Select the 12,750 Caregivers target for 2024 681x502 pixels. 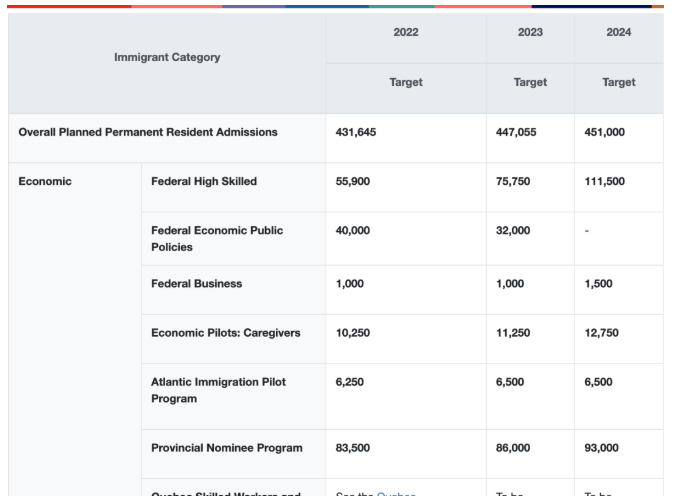tap(602, 333)
